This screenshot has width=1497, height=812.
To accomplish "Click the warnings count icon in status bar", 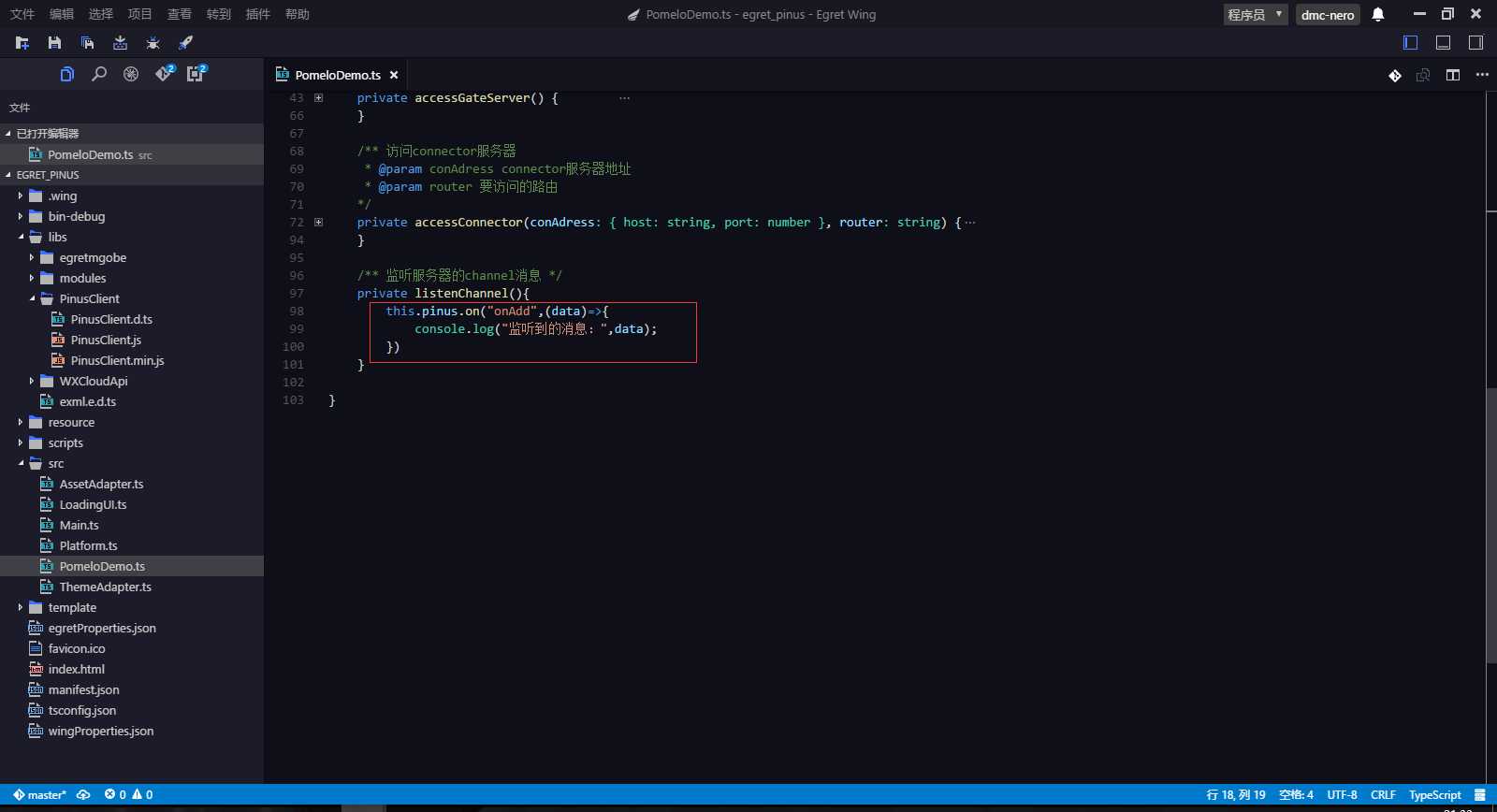I will [142, 794].
